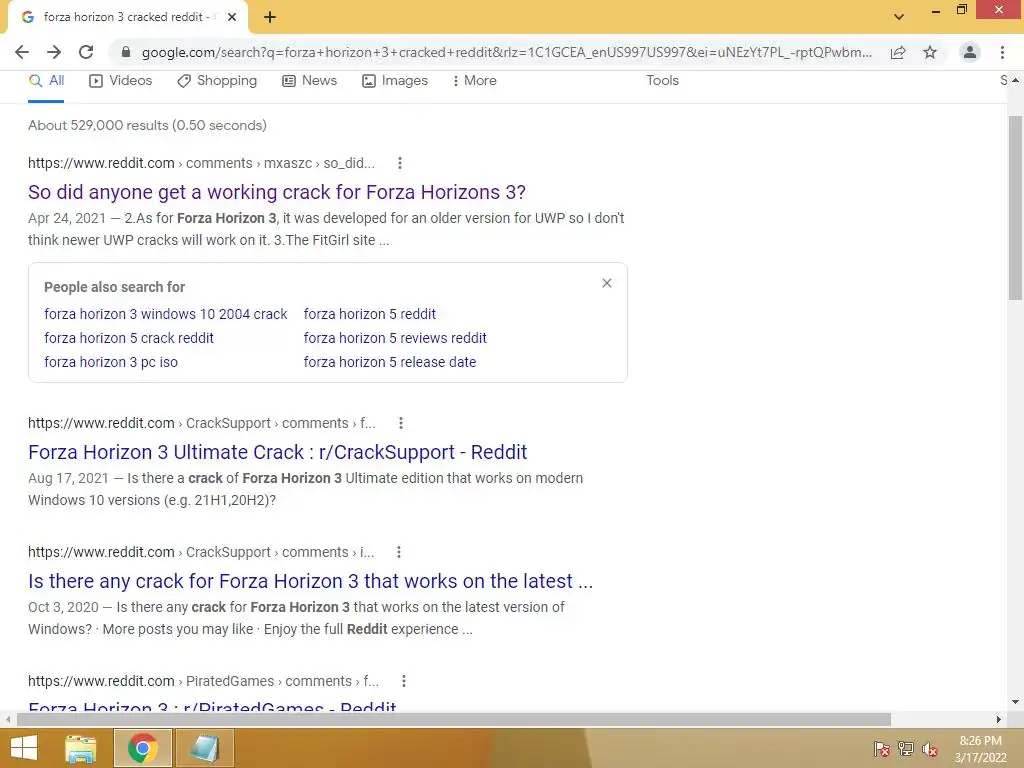Open options for Ultimate Crack result
Image resolution: width=1024 pixels, height=768 pixels.
tap(401, 423)
